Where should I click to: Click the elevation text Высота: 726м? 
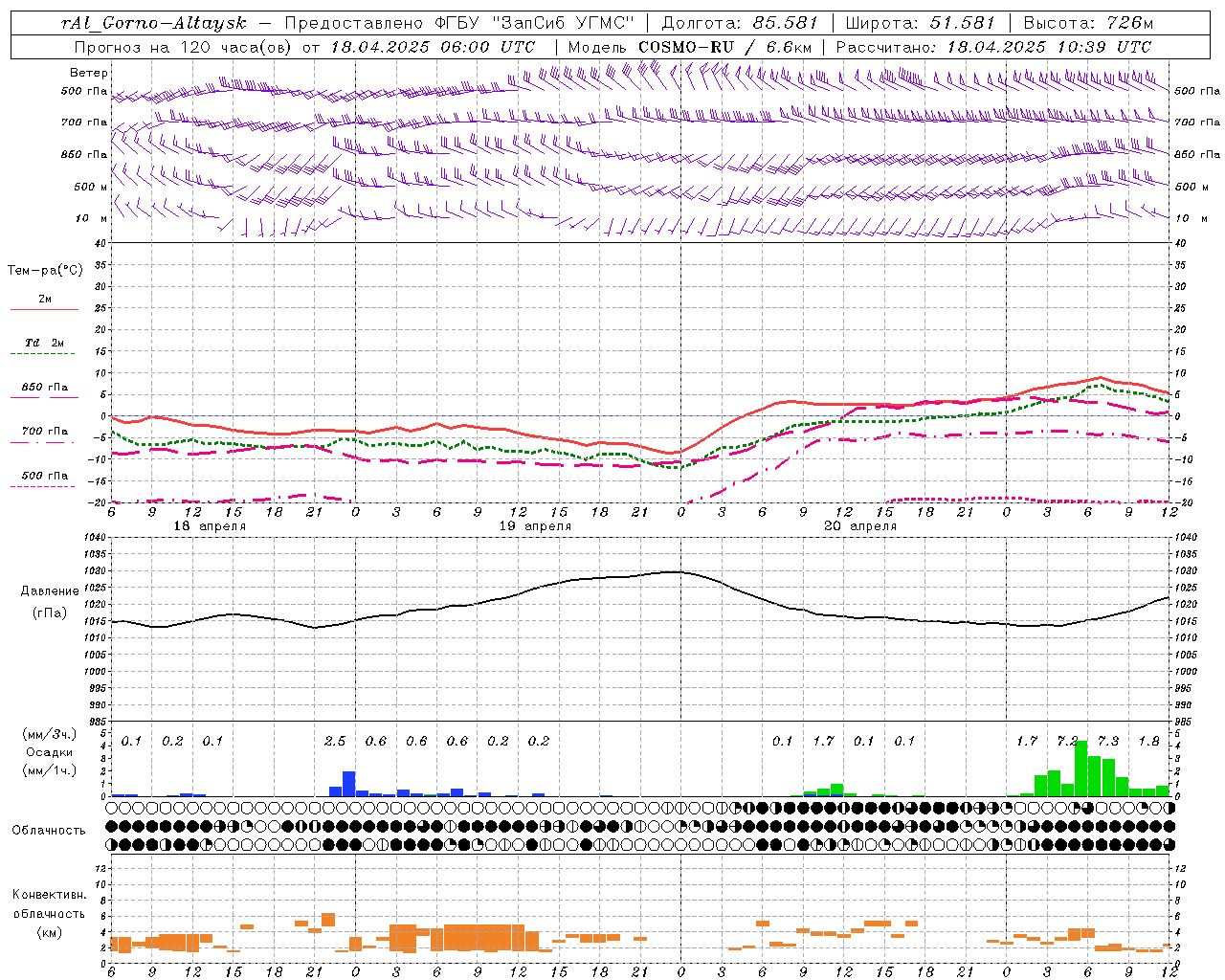click(x=1088, y=22)
